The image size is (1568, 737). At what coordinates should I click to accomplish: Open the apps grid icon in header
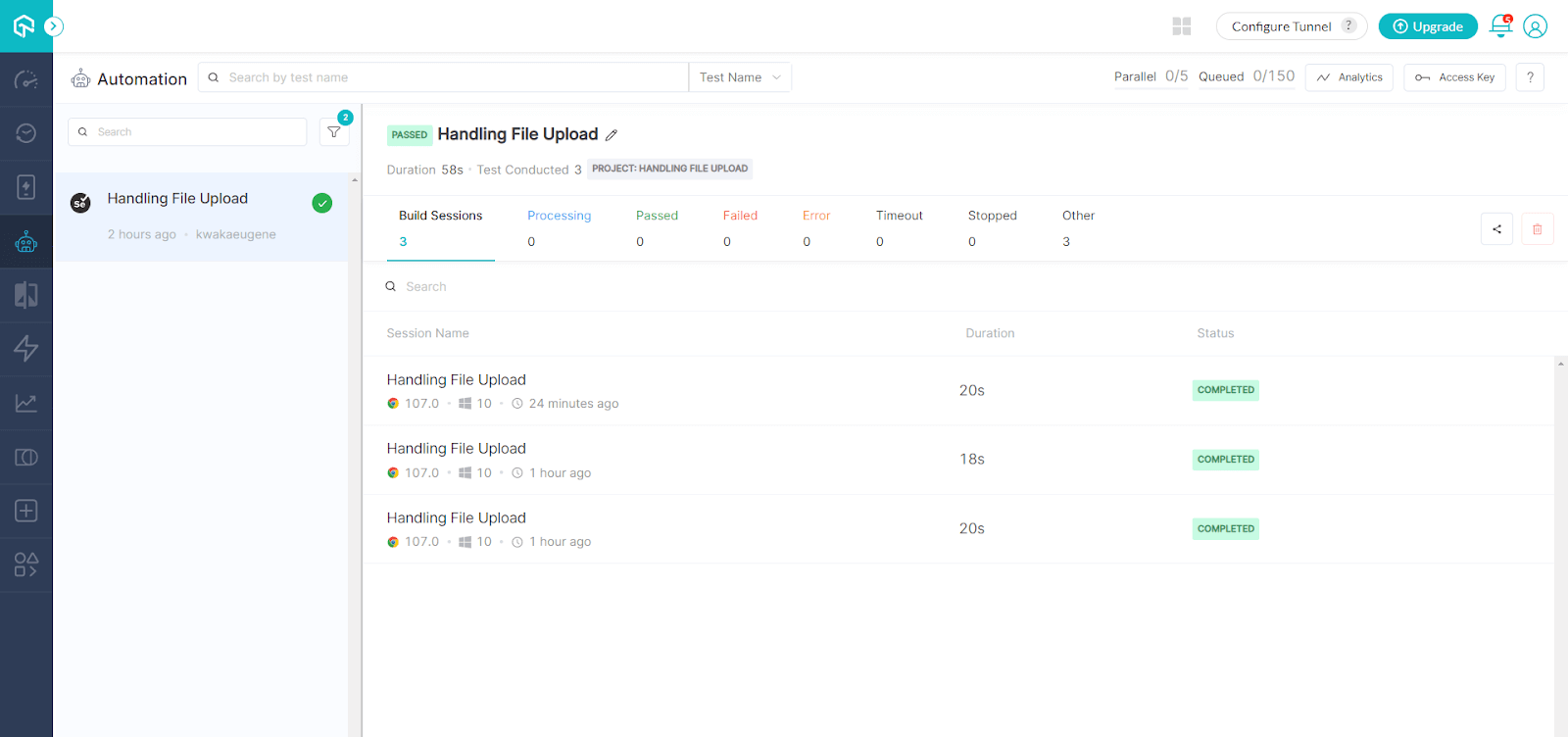(1182, 26)
